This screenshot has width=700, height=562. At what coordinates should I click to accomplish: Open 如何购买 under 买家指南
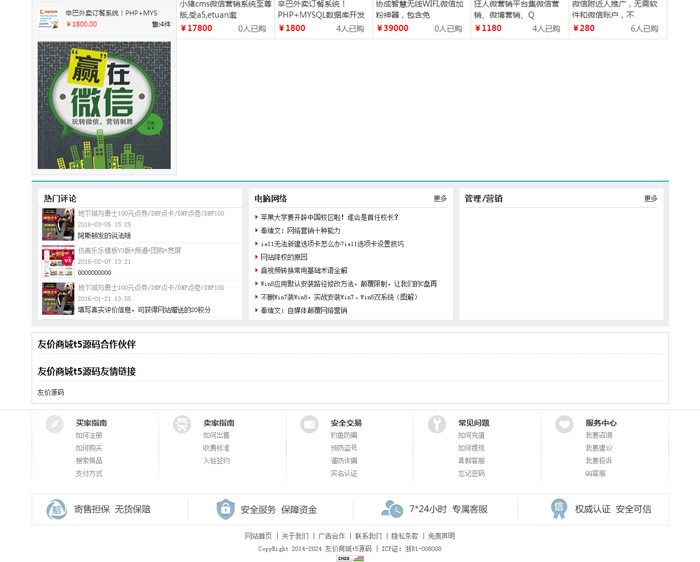tap(89, 448)
